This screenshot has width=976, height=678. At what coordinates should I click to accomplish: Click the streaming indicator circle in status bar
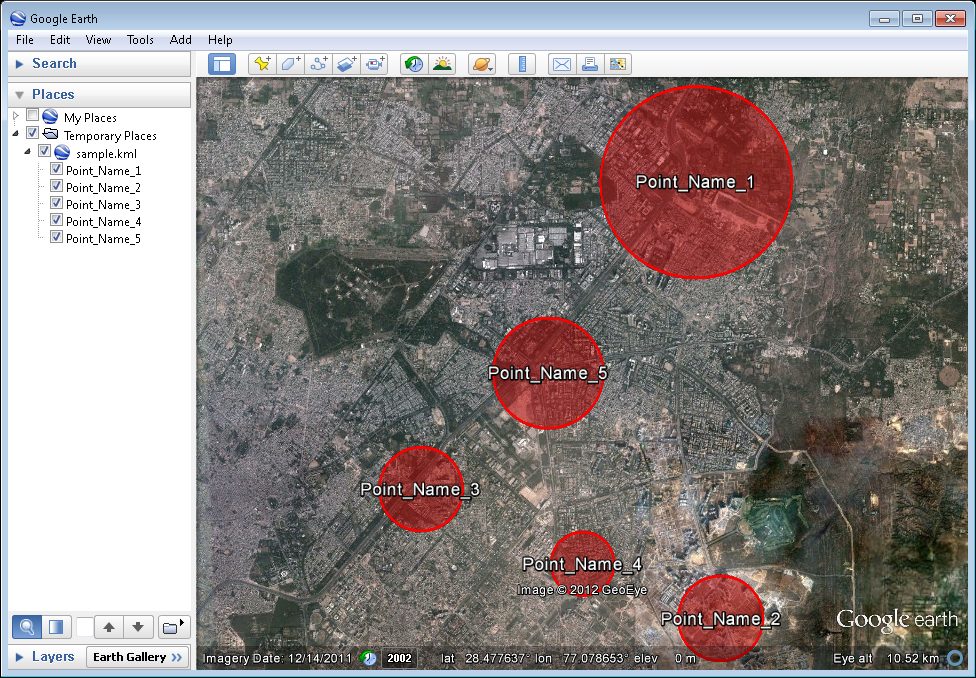pos(955,657)
